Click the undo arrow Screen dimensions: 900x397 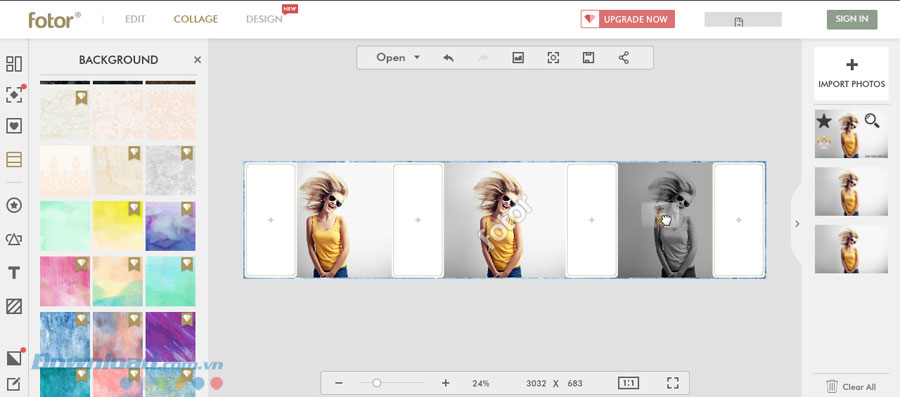(x=448, y=58)
